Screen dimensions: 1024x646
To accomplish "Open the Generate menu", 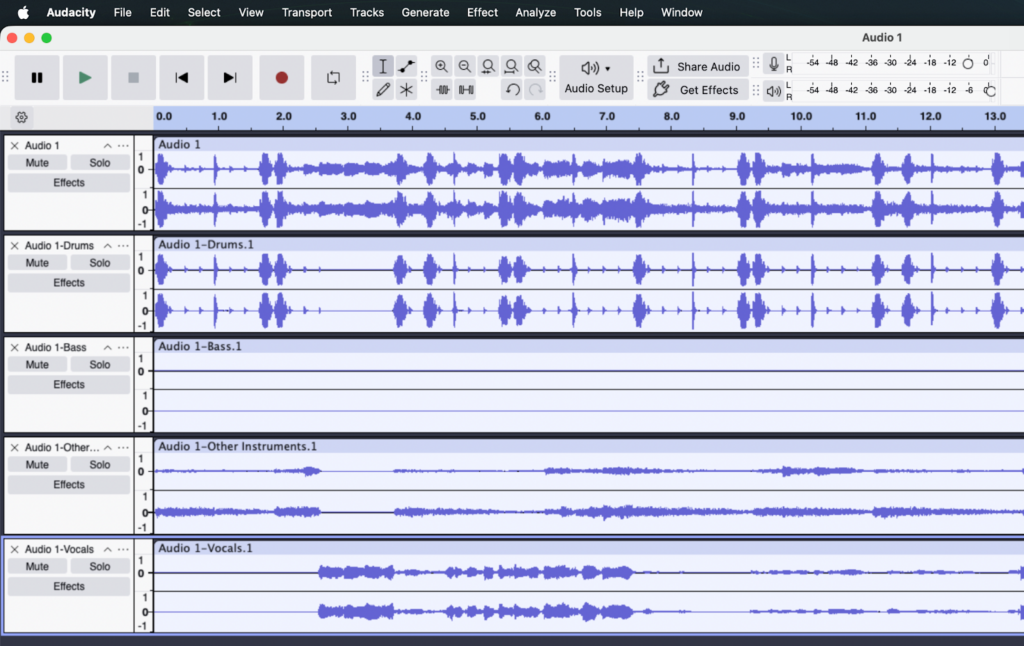I will click(x=425, y=12).
